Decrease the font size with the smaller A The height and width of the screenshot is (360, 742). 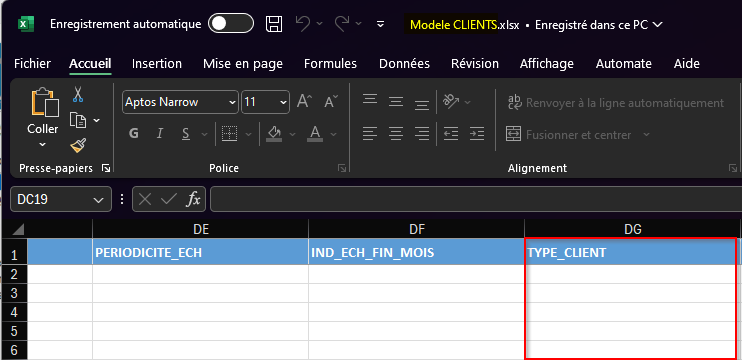pos(331,101)
